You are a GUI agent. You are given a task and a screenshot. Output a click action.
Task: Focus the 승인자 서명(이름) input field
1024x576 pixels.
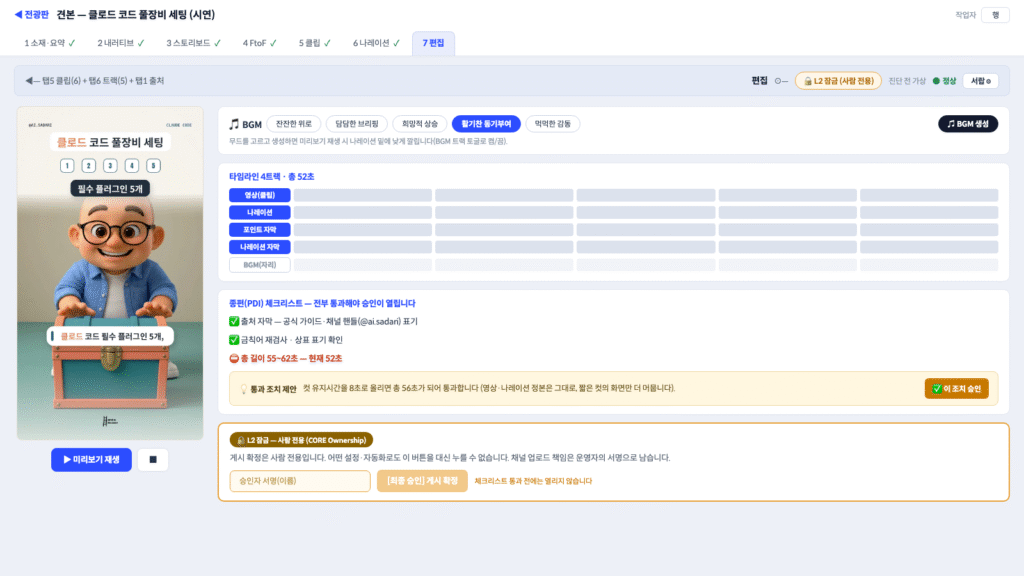[300, 481]
